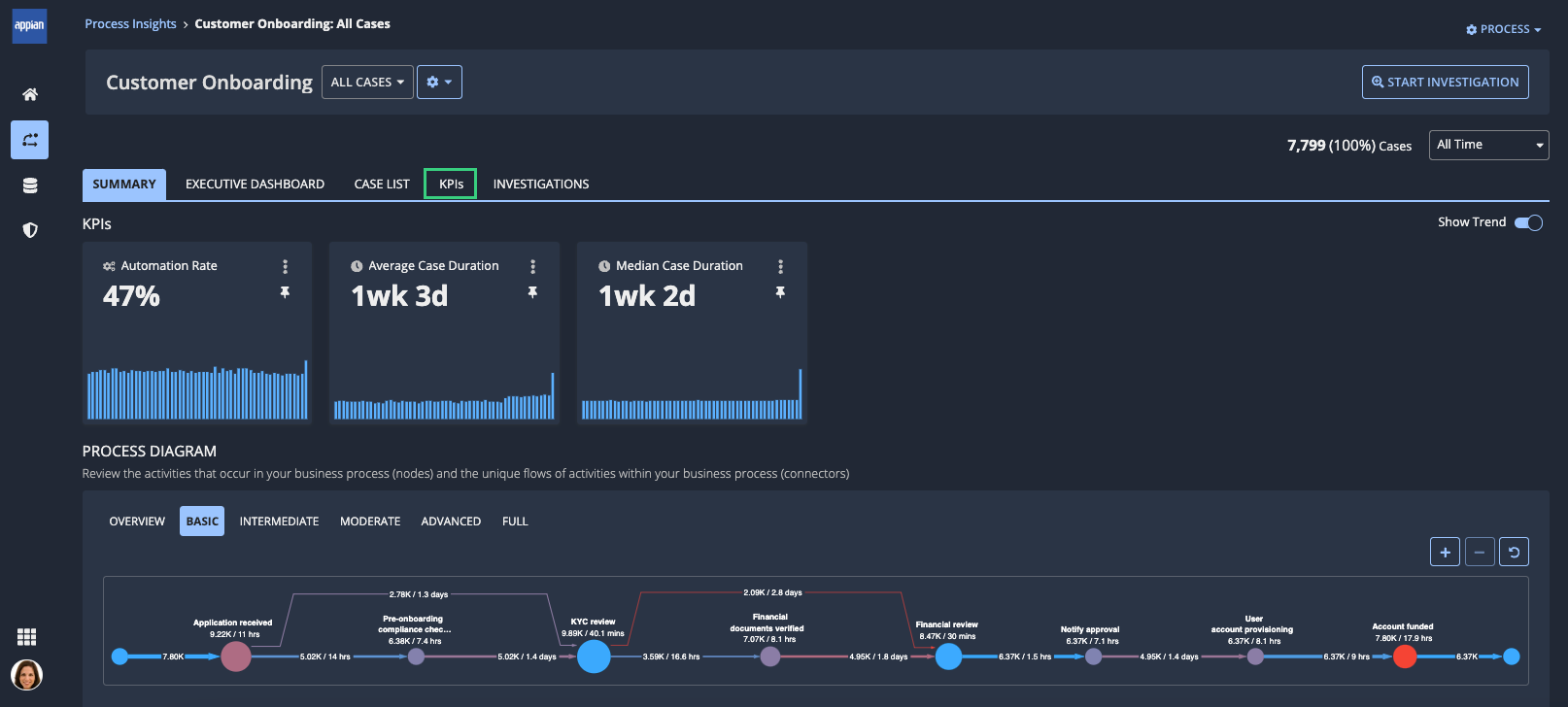Open the All Time period dropdown
Viewport: 1568px width, 707px height.
(x=1488, y=145)
